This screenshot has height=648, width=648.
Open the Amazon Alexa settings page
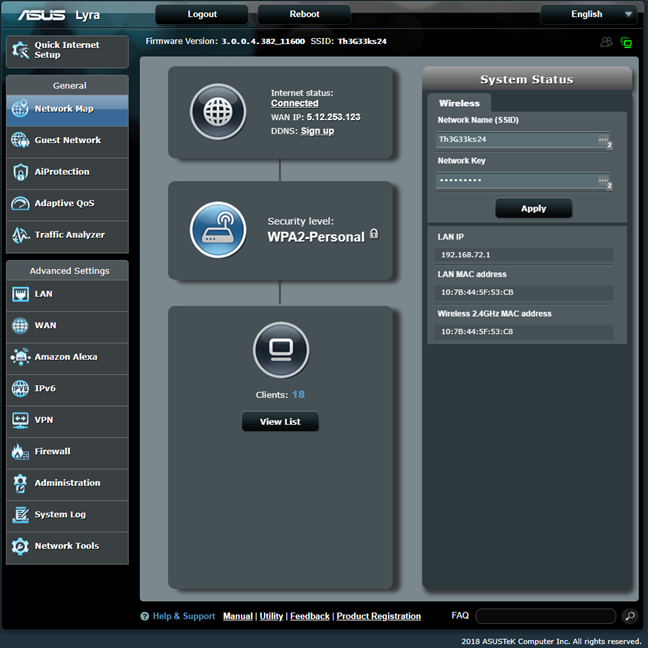pyautogui.click(x=67, y=357)
